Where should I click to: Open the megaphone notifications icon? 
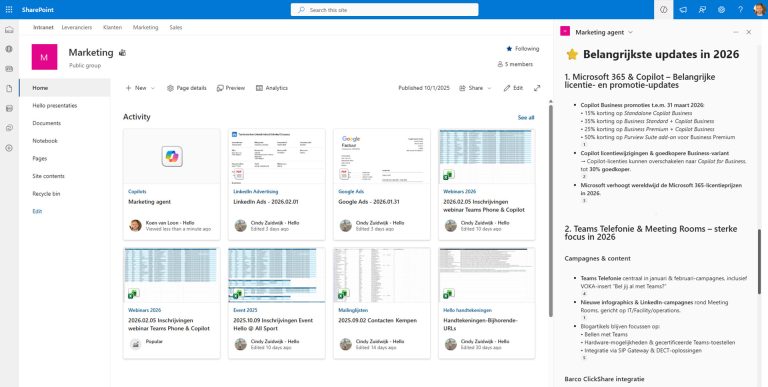pos(683,9)
